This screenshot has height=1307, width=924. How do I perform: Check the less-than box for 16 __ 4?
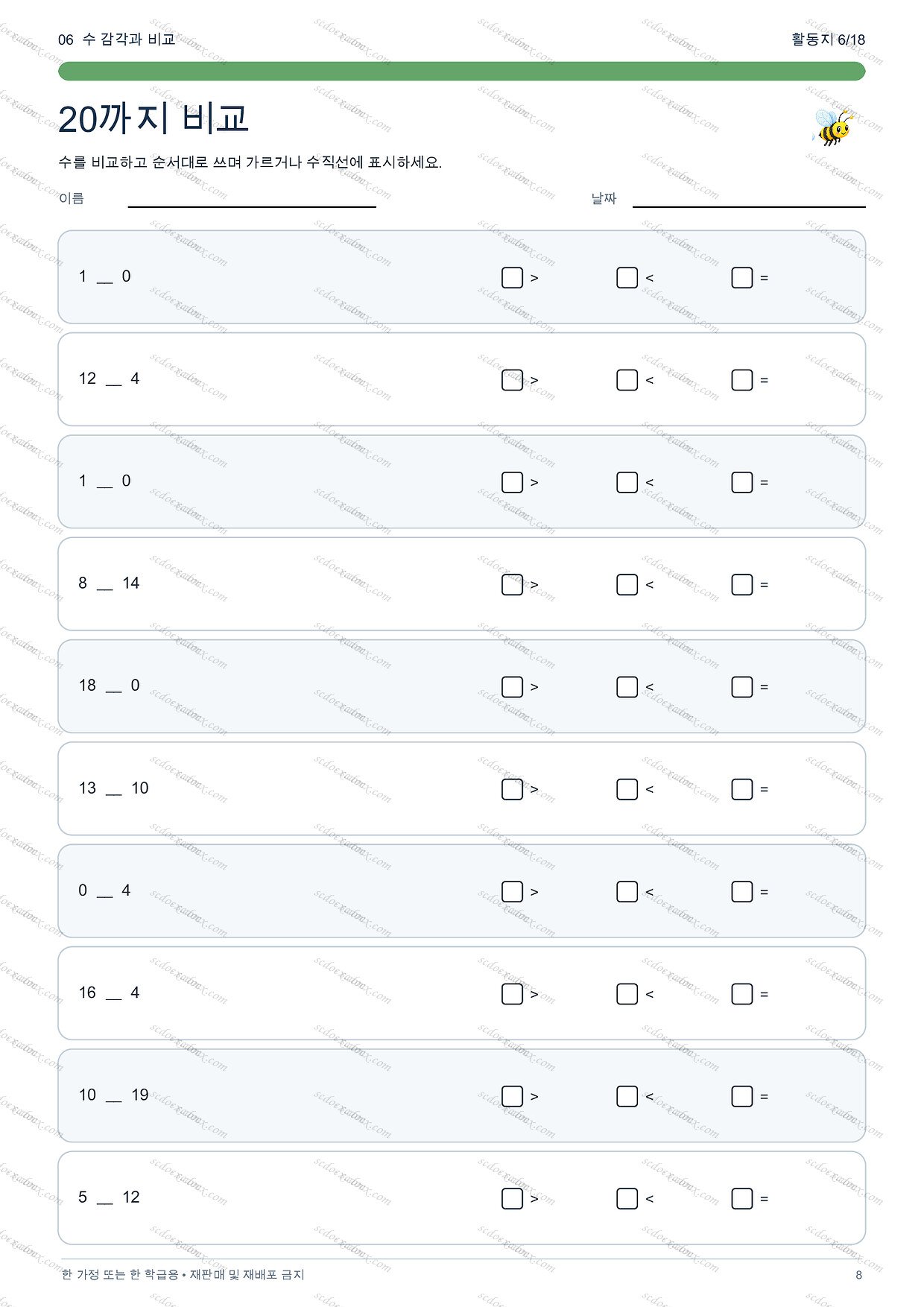[627, 994]
